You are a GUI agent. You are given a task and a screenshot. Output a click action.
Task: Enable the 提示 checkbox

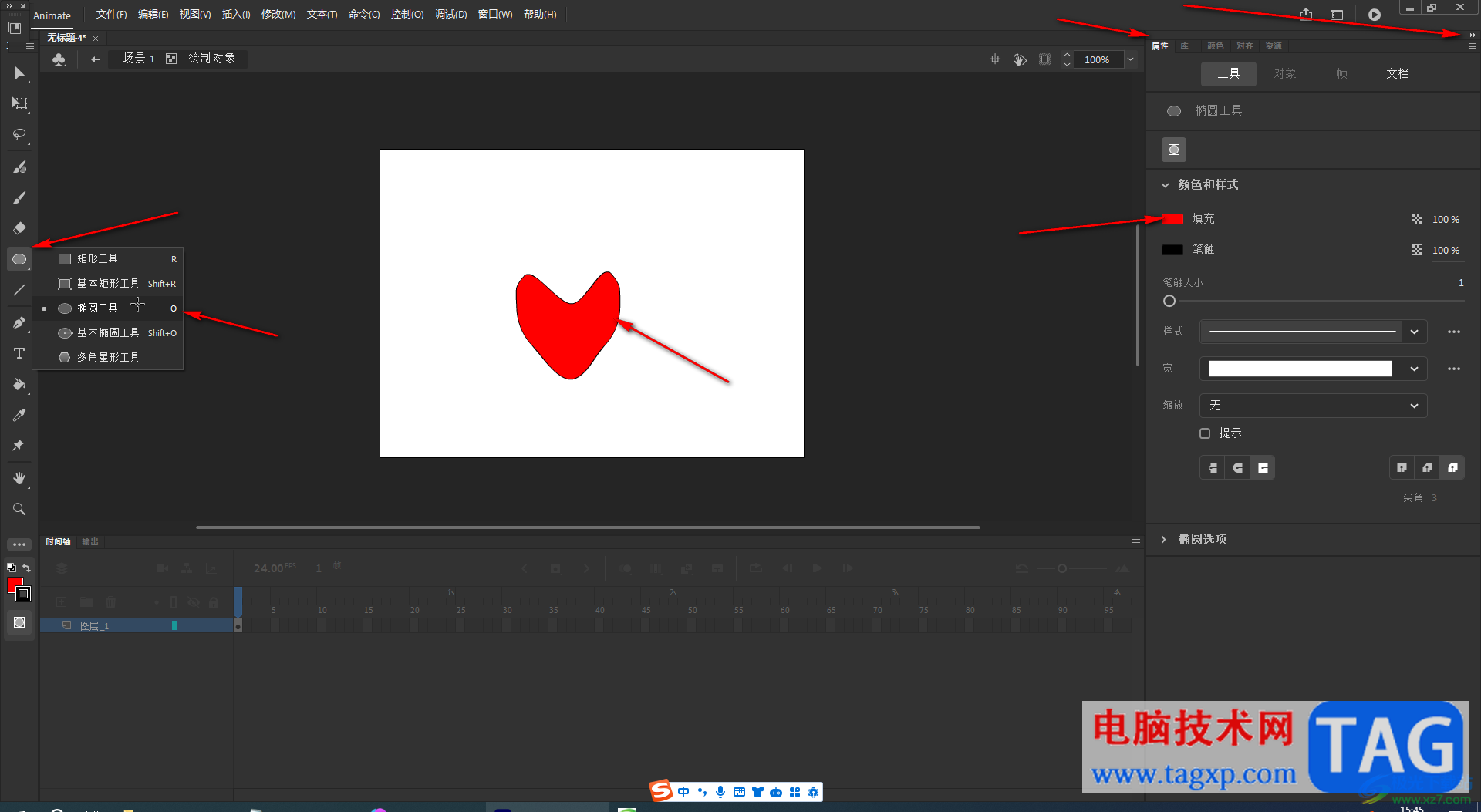pos(1205,433)
